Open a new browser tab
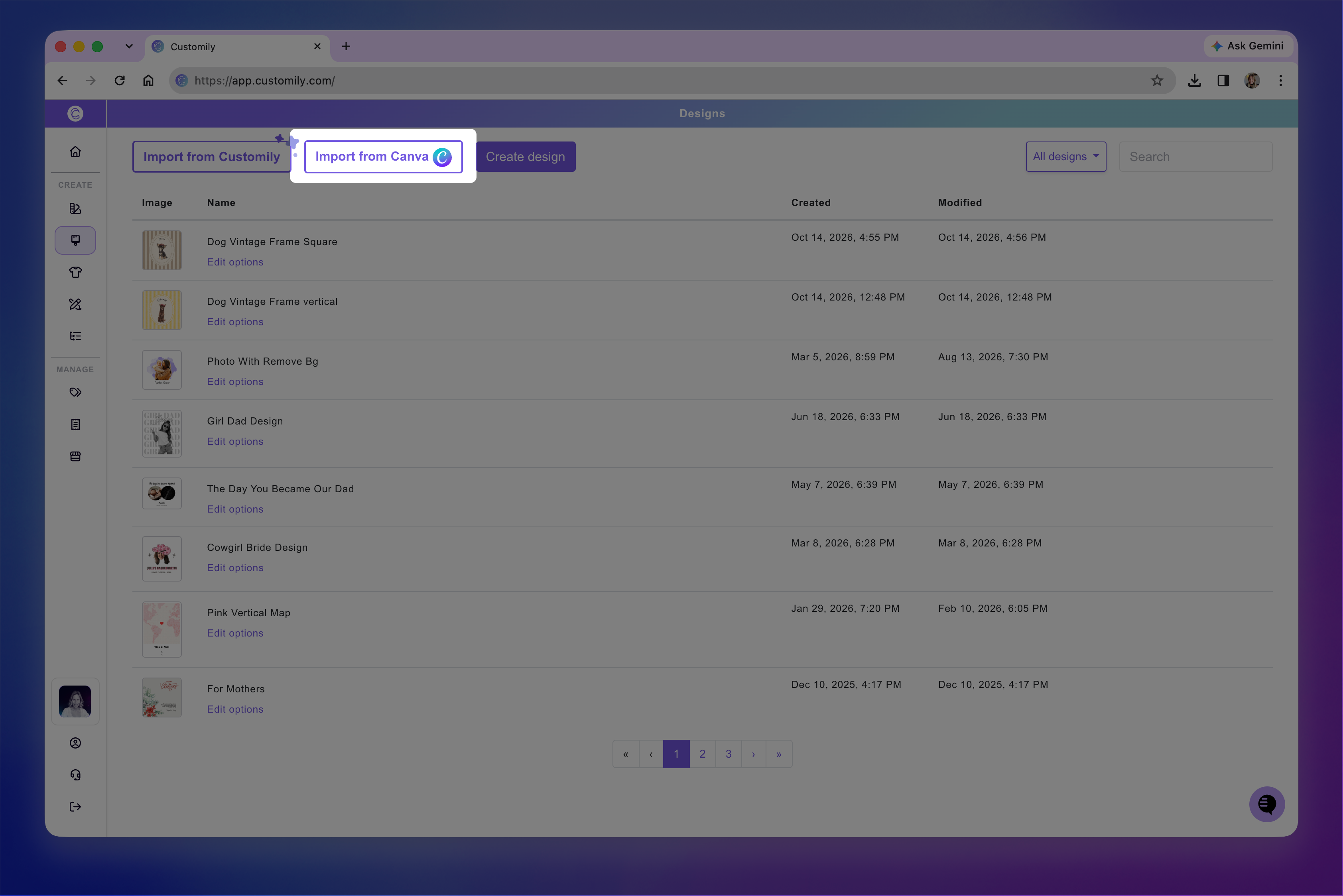Viewport: 1343px width, 896px height. coord(346,46)
